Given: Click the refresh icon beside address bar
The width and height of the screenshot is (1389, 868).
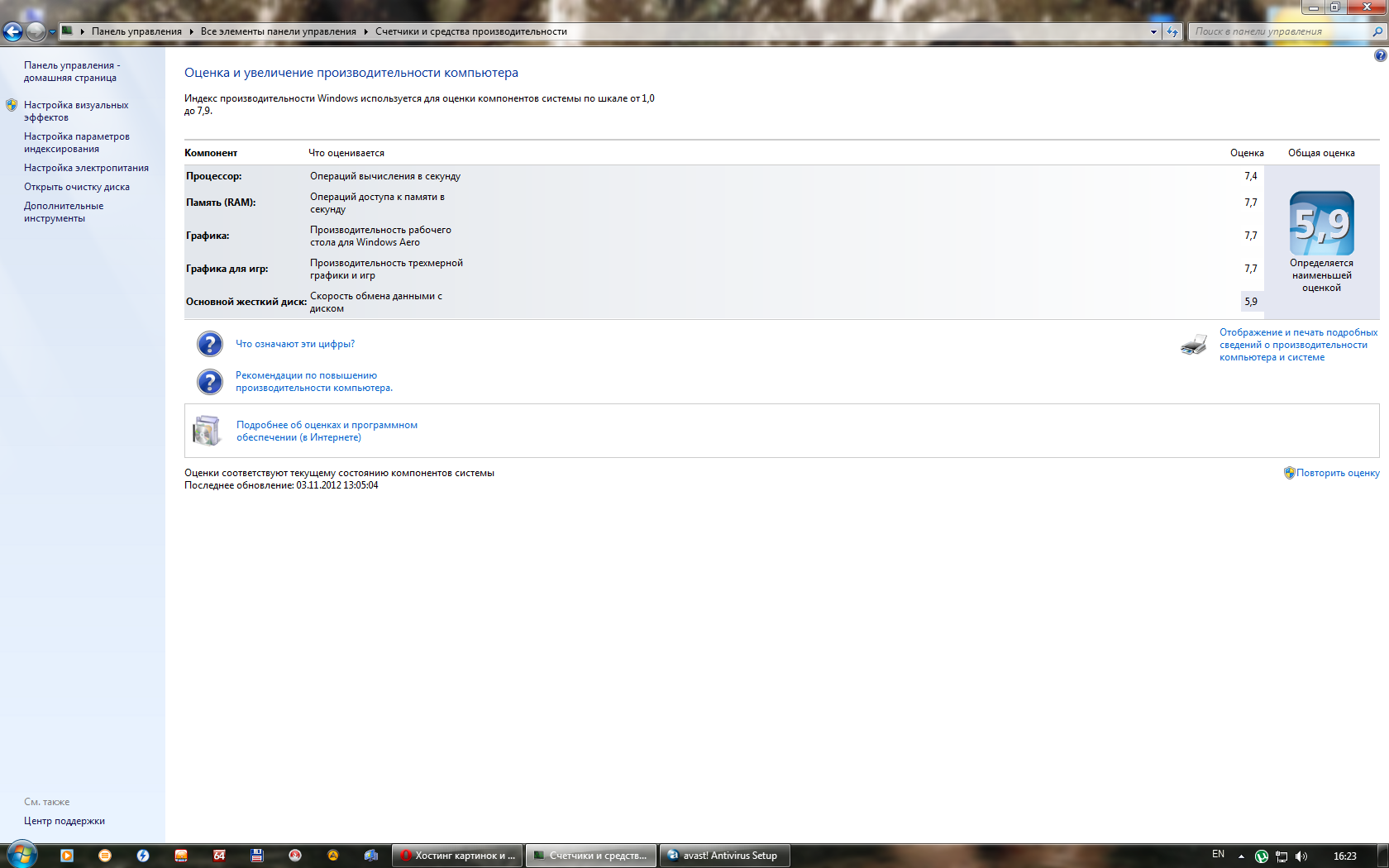Looking at the screenshot, I should [x=1172, y=32].
